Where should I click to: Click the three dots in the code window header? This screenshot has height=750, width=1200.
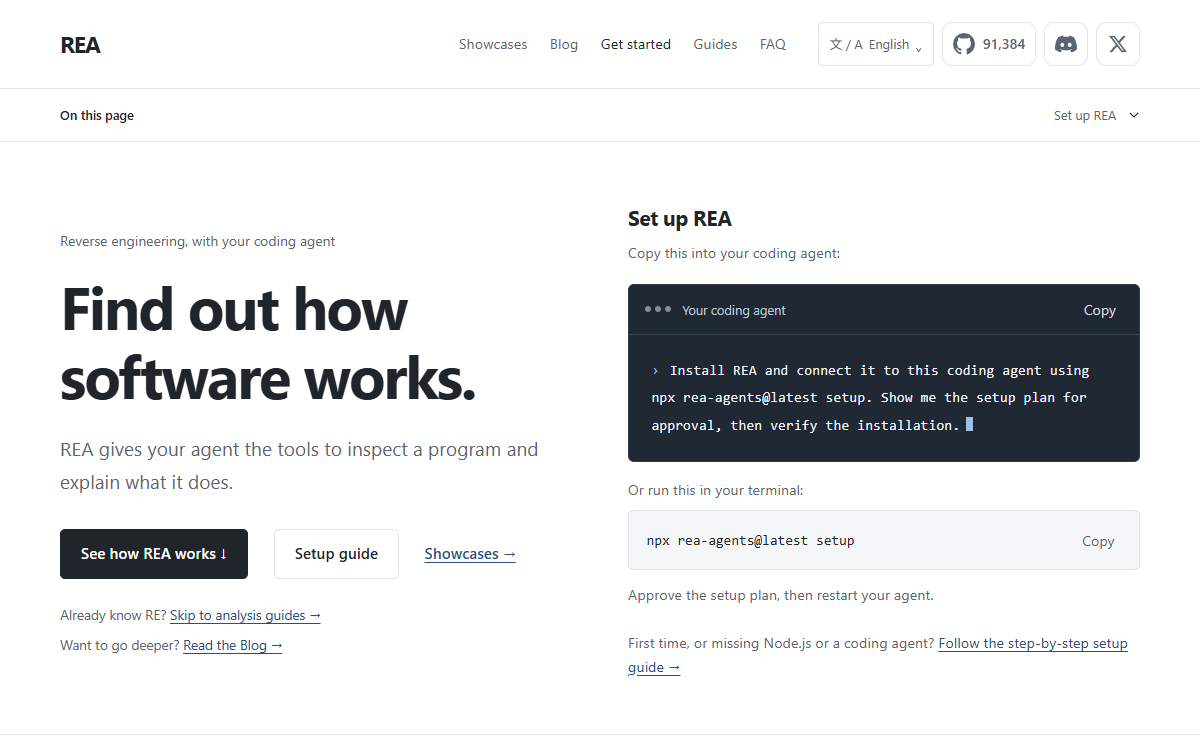click(x=658, y=309)
